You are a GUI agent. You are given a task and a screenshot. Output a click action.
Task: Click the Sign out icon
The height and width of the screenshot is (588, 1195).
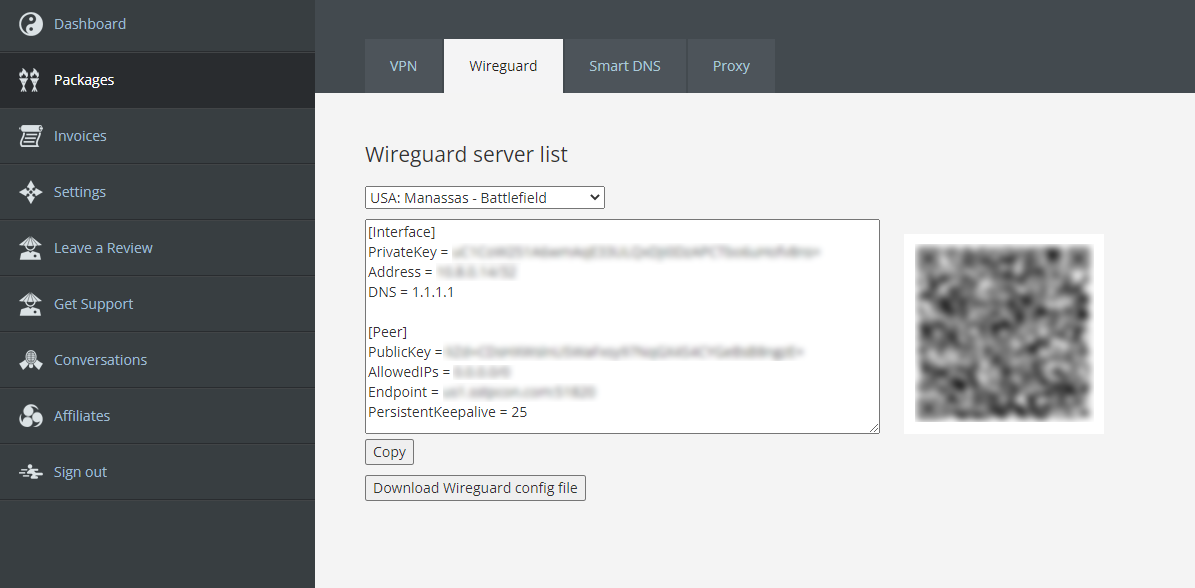(x=30, y=472)
